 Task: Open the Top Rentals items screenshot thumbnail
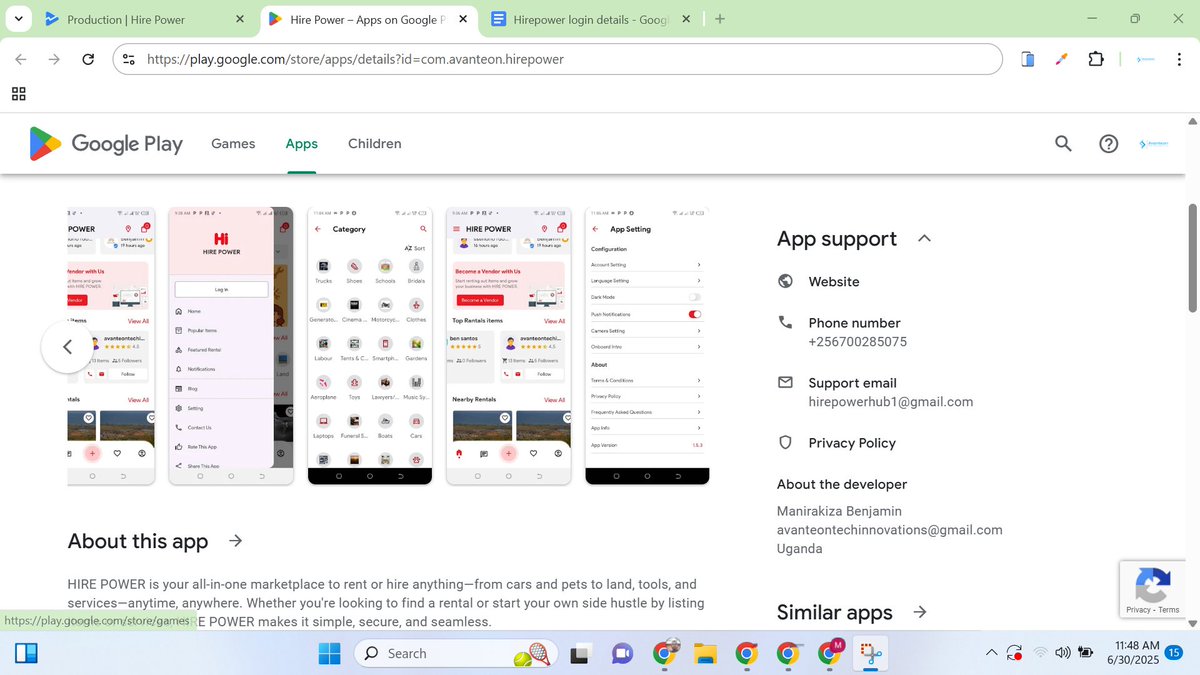point(508,346)
